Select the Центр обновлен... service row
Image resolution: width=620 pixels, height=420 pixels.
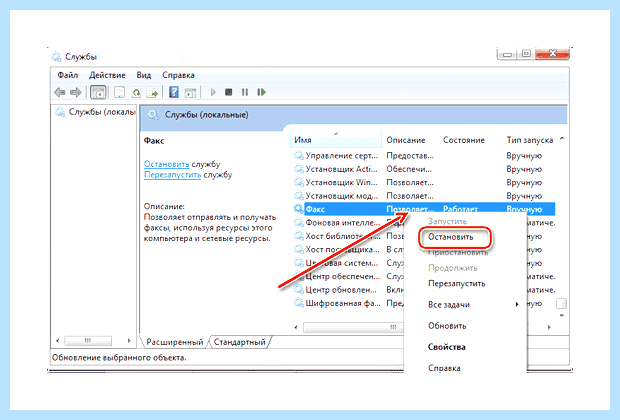pos(348,290)
